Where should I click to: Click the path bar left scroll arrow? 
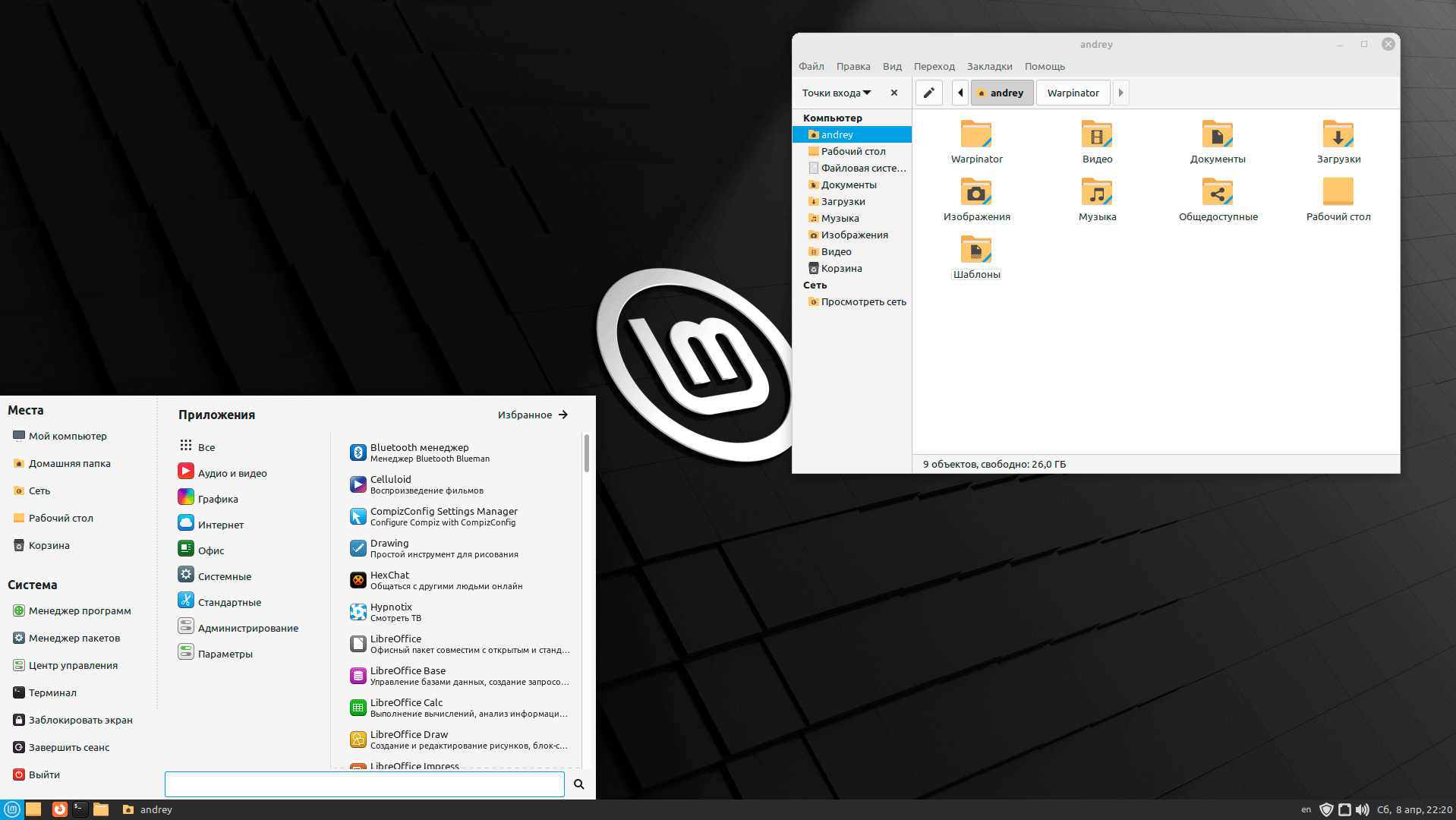960,93
